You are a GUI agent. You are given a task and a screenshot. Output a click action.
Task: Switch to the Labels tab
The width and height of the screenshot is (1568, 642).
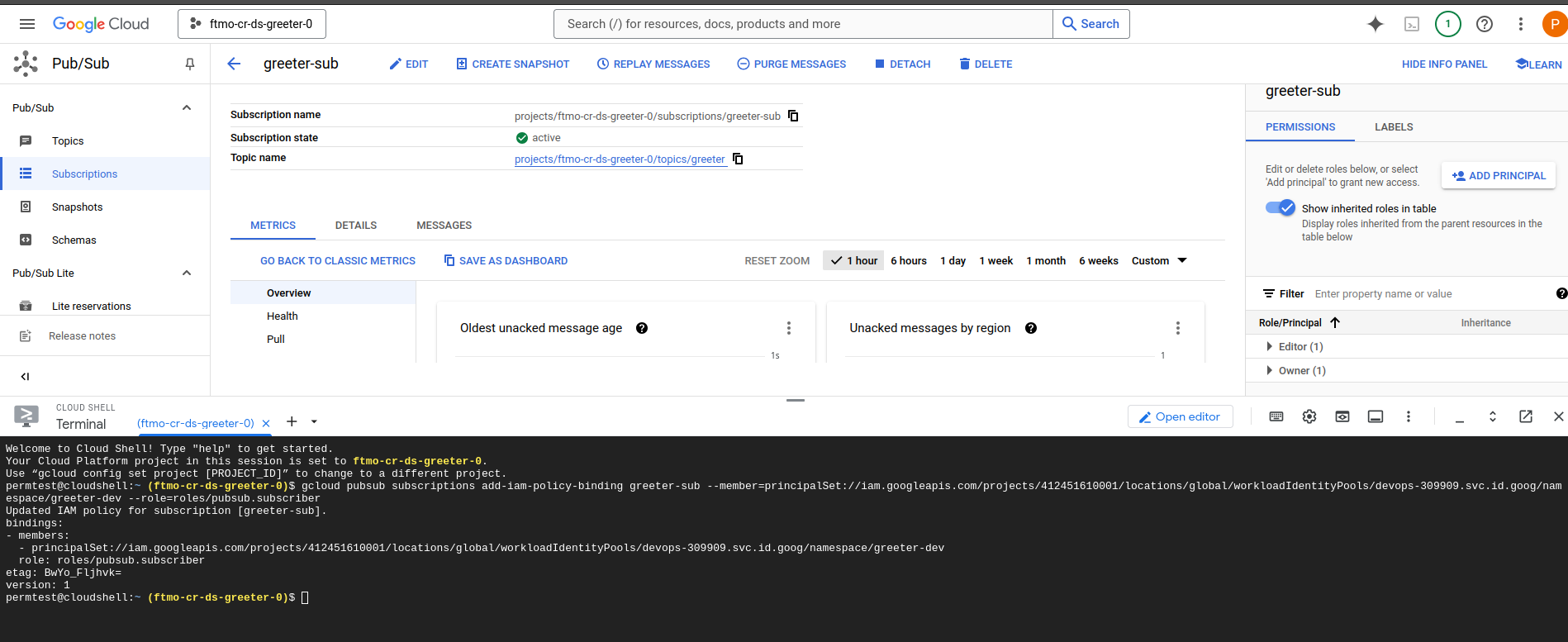1393,127
